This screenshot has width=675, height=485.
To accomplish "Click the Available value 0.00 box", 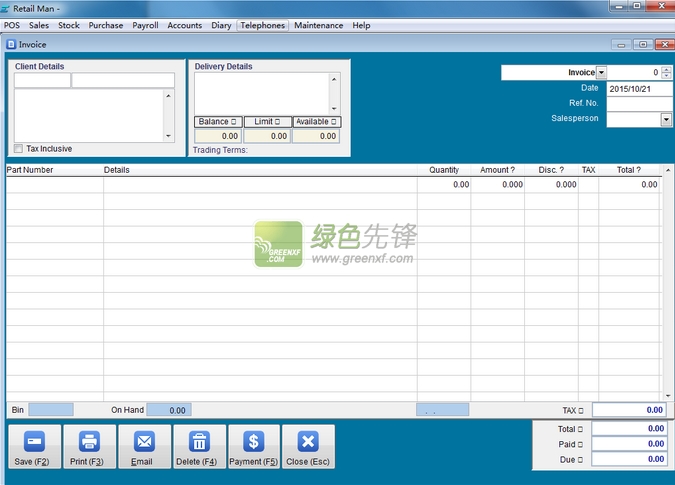I will coord(316,136).
